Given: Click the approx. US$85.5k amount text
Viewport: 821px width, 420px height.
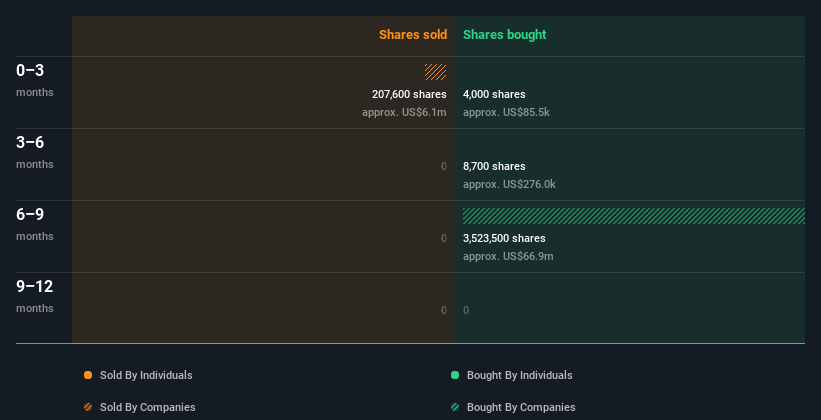Looking at the screenshot, I should coord(506,112).
